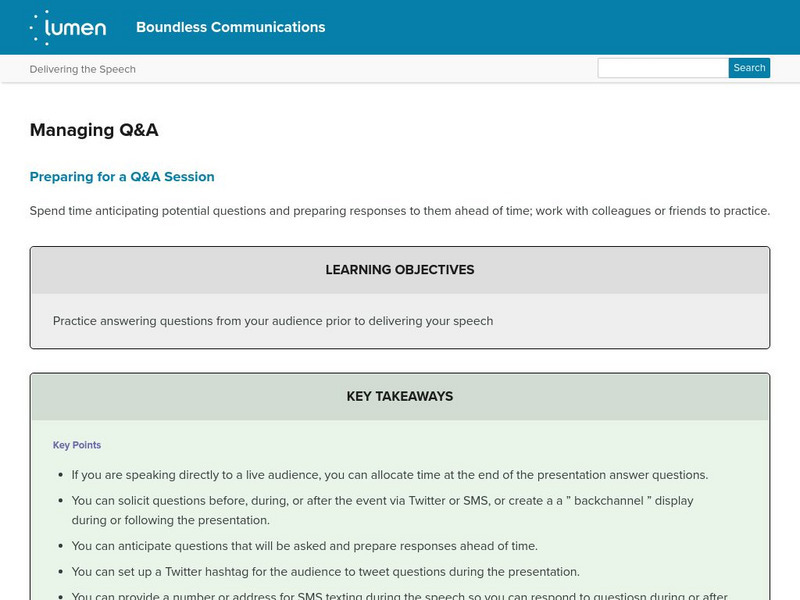Click the "Practice answering questions" learning objective
800x600 pixels.
click(x=273, y=321)
